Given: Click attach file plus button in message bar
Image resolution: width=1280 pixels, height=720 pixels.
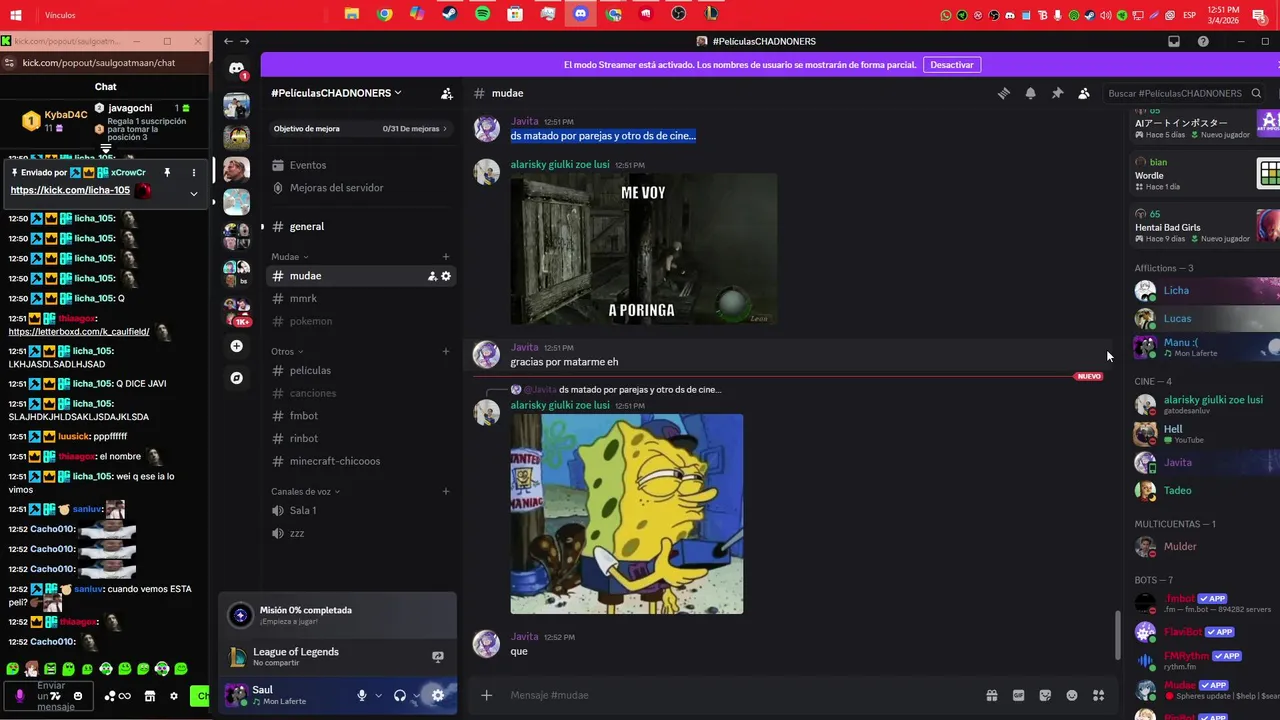Looking at the screenshot, I should coord(487,695).
